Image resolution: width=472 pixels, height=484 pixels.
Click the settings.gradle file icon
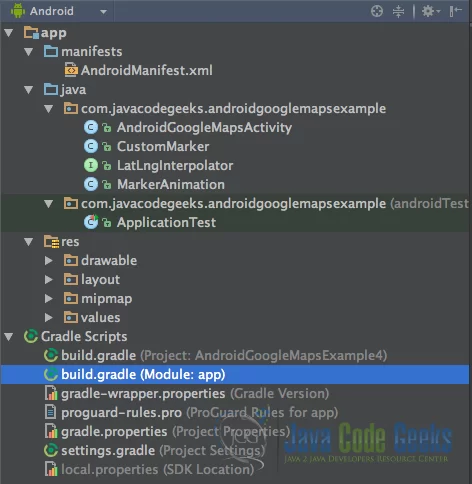(x=51, y=451)
